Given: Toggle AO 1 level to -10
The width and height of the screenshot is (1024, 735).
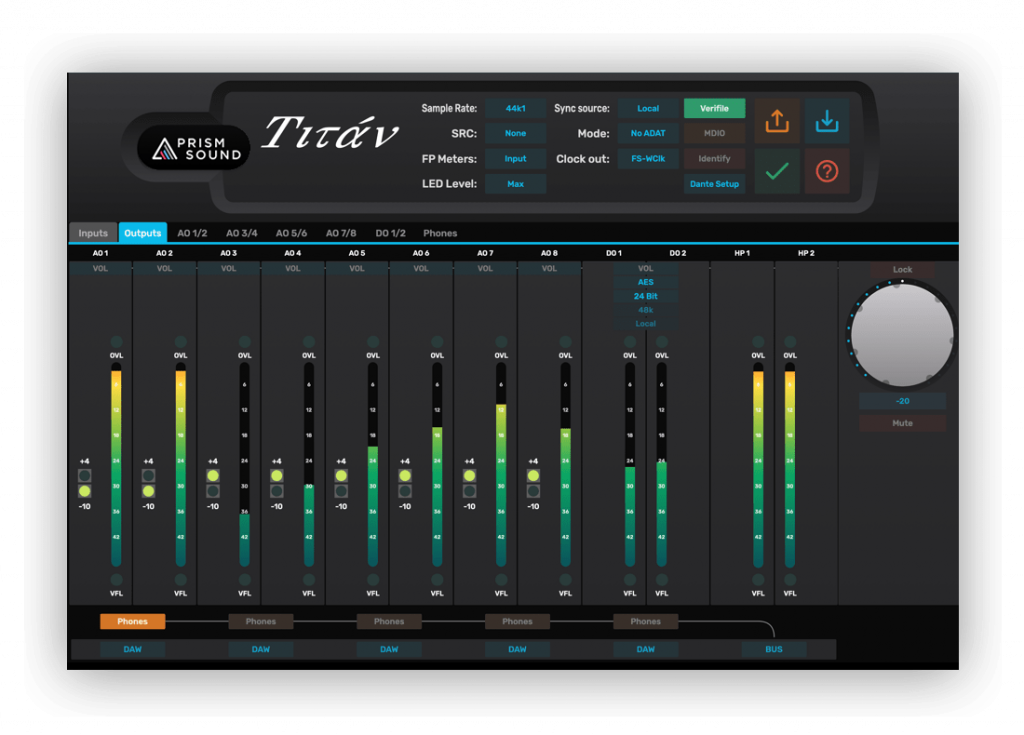Looking at the screenshot, I should click(84, 490).
